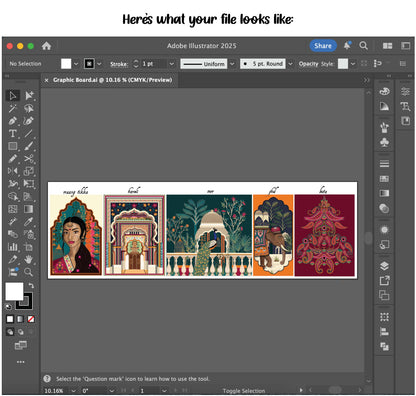Switch to Draw Behind mode
The width and height of the screenshot is (416, 396).
(x=20, y=332)
